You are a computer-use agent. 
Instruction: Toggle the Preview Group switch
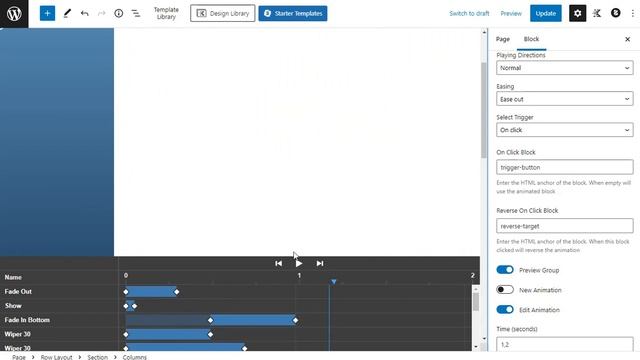[505, 270]
